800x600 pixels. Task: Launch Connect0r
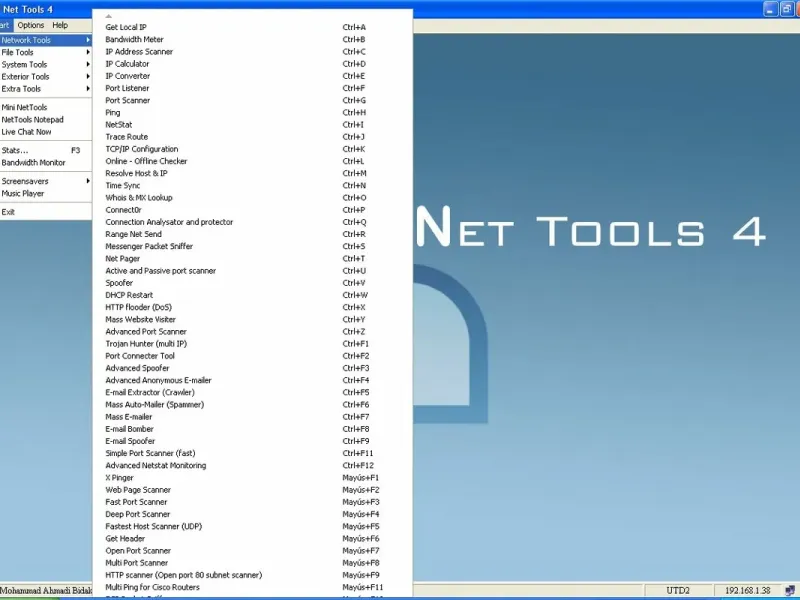pyautogui.click(x=252, y=210)
